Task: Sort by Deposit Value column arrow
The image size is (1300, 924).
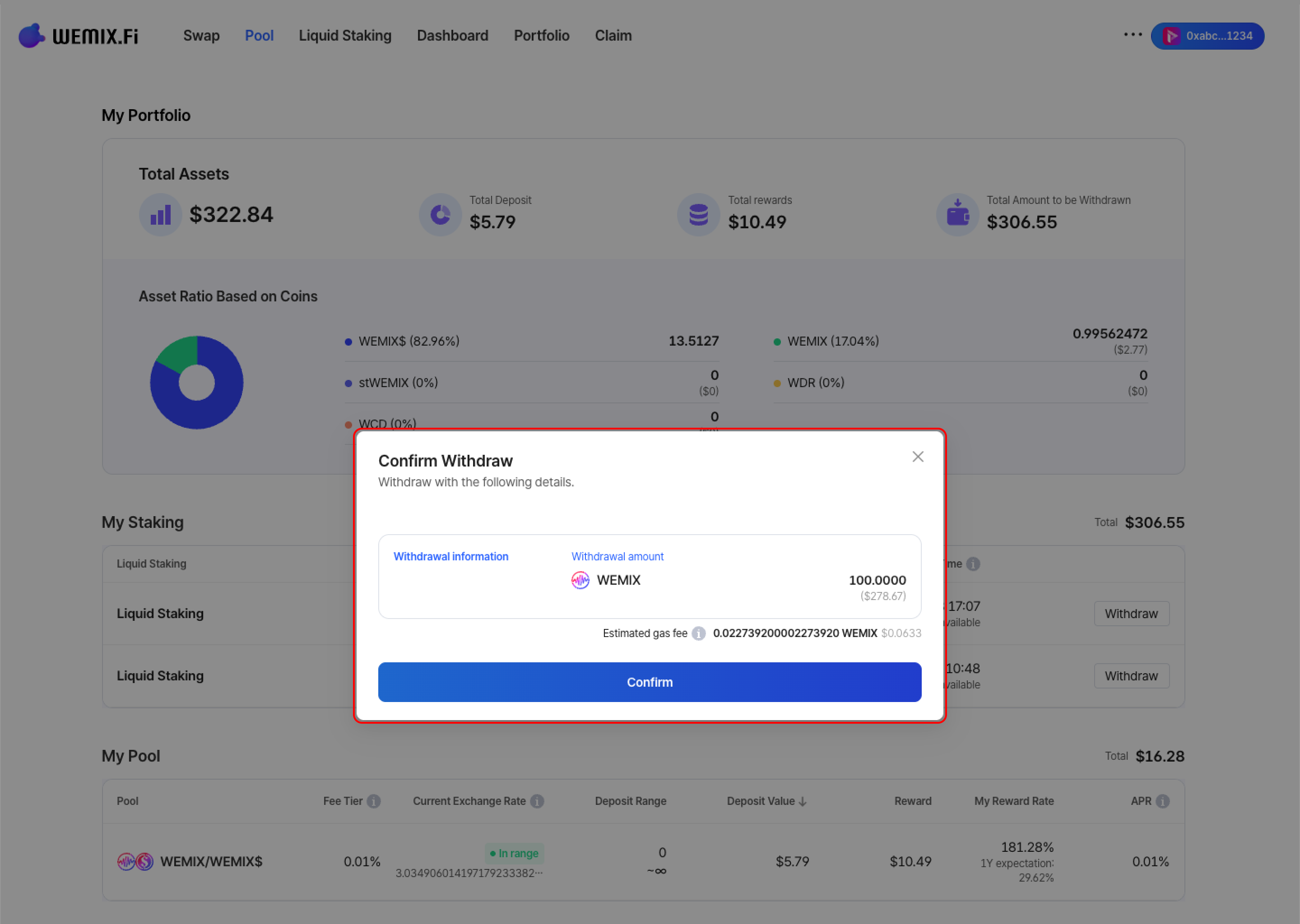Action: point(803,802)
